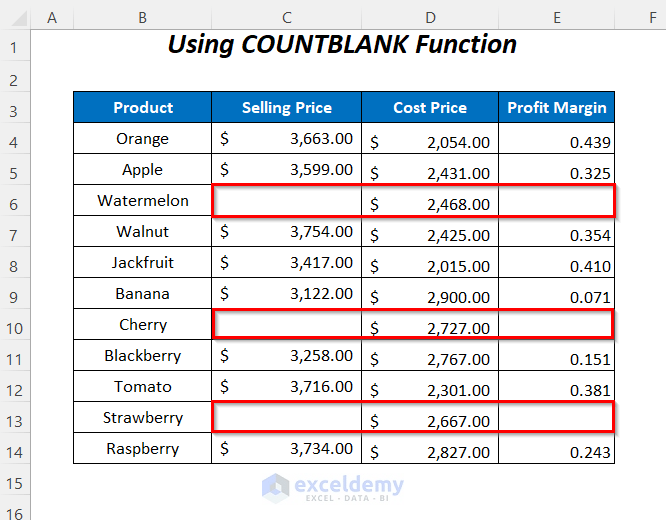Click empty Selling Price cell for Strawberry
The image size is (666, 520).
point(287,418)
